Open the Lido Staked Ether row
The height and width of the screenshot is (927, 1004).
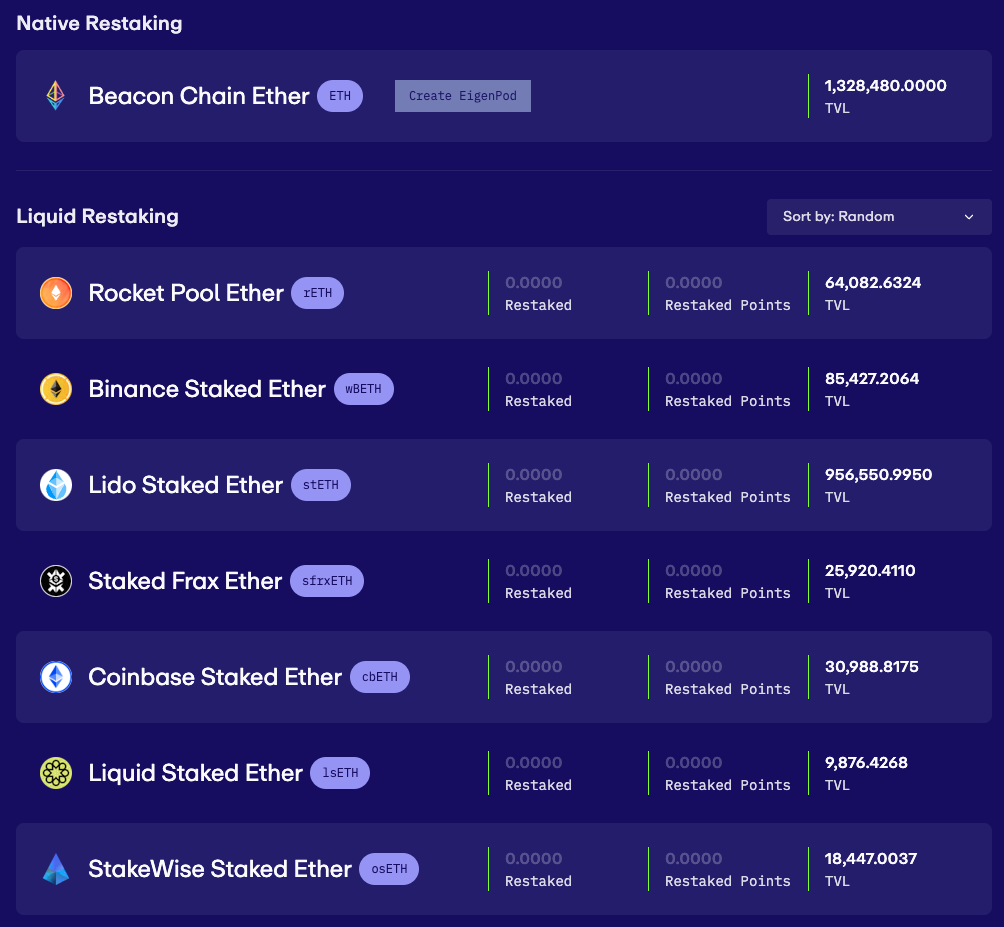point(185,485)
